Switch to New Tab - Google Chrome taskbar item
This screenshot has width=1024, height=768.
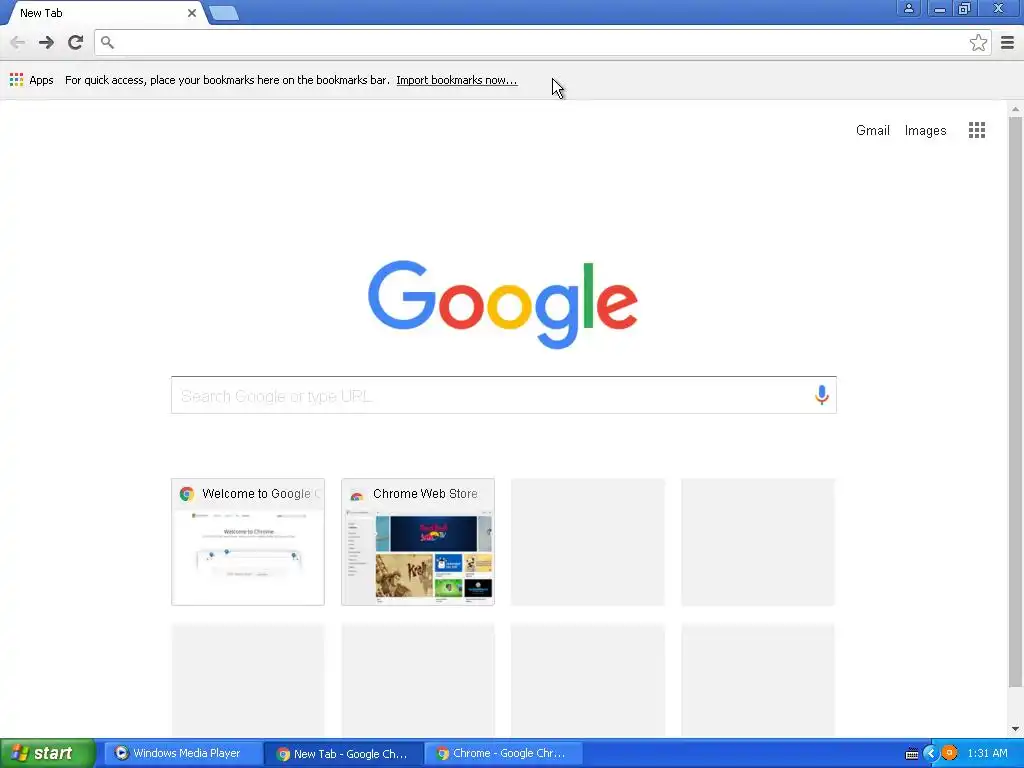click(344, 754)
